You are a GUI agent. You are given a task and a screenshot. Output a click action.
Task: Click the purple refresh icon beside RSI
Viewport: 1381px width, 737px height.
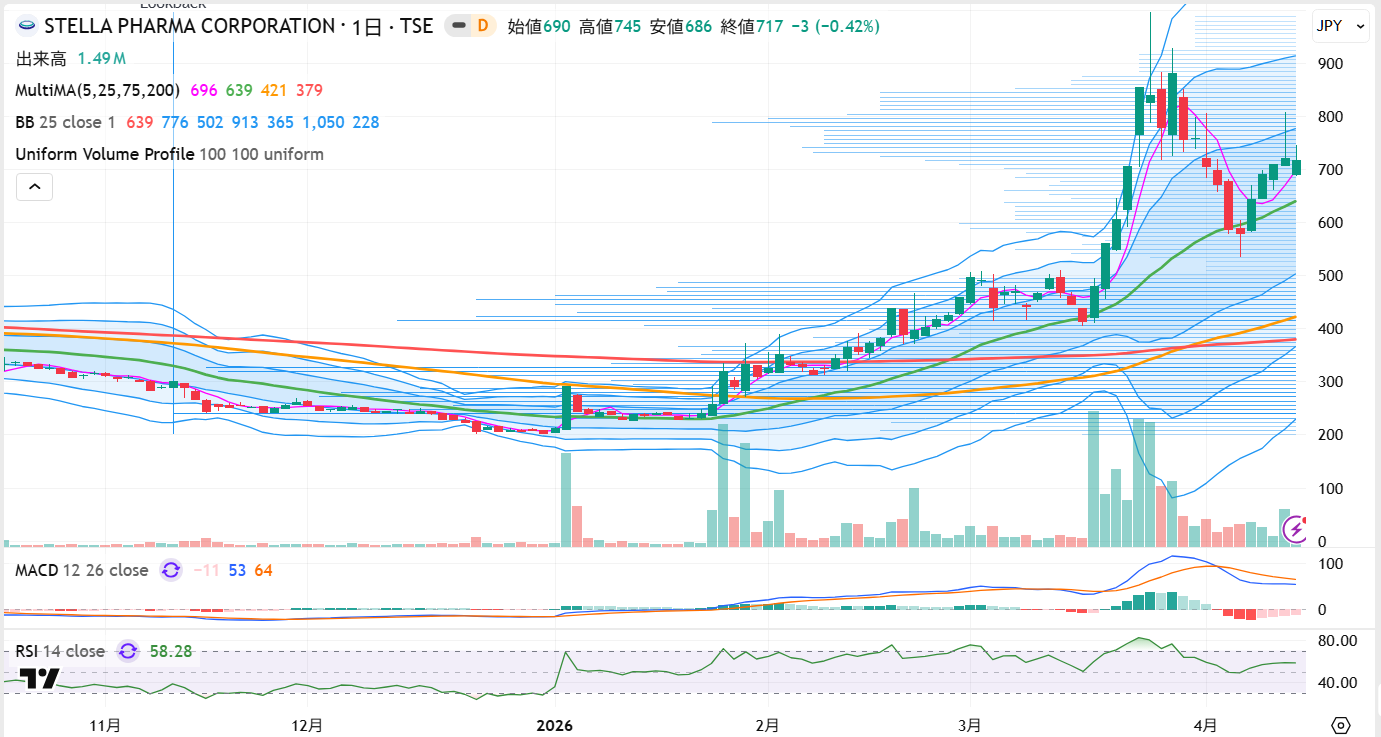pos(128,651)
